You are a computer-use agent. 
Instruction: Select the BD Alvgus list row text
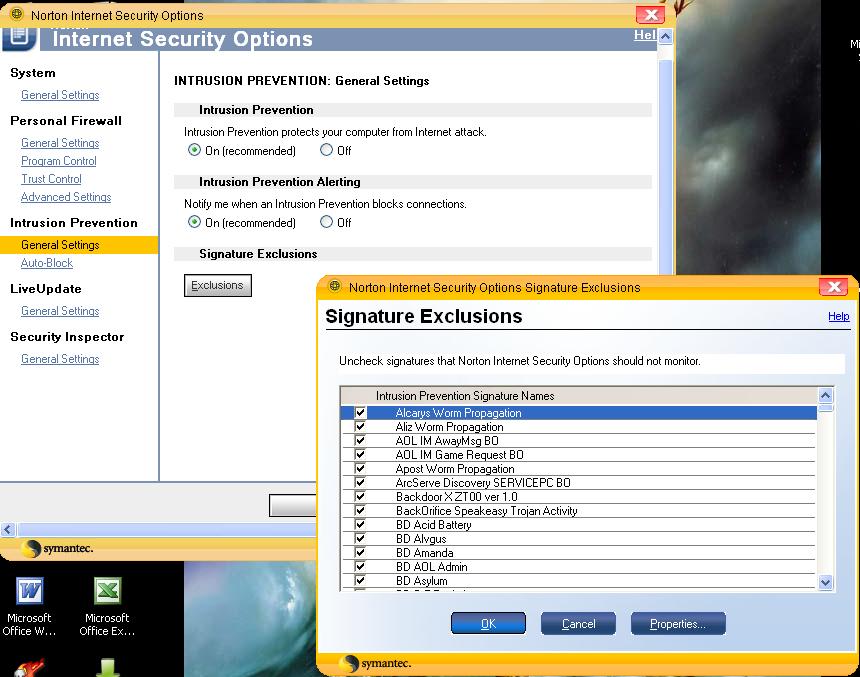(421, 539)
